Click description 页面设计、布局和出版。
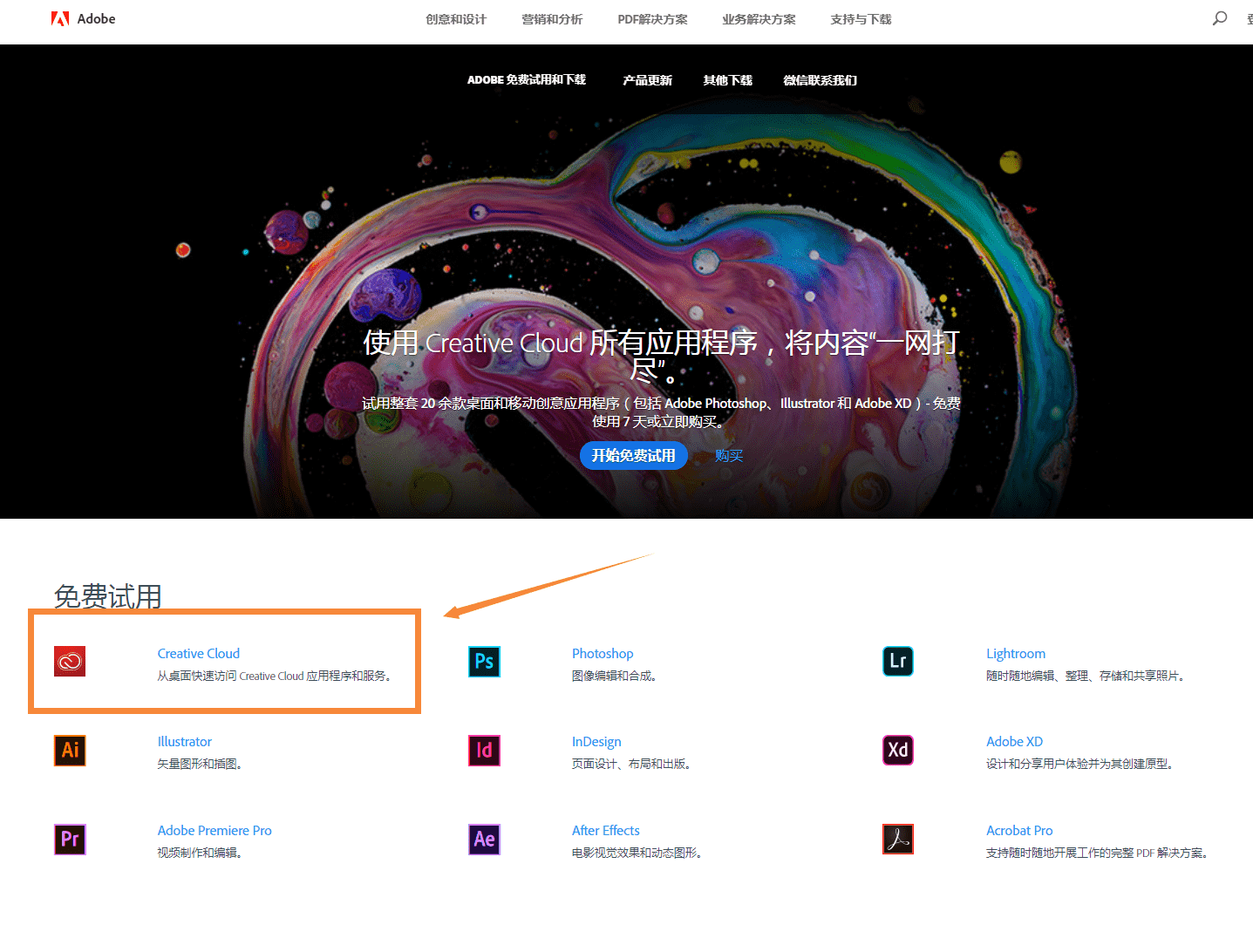This screenshot has width=1253, height=952. coord(632,764)
